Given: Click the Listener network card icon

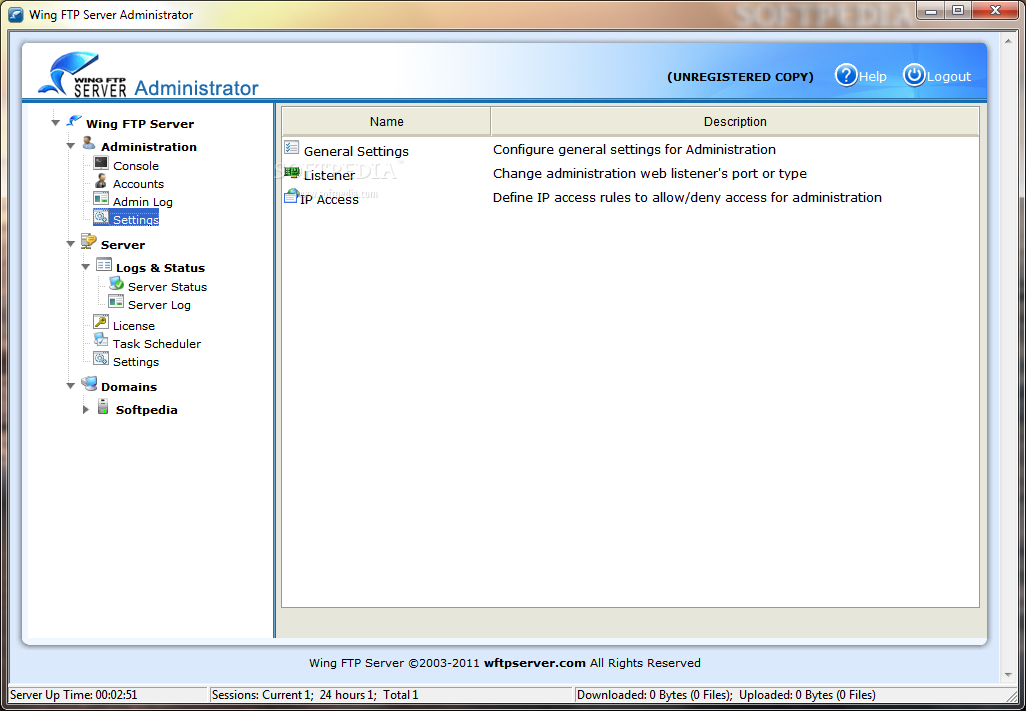Looking at the screenshot, I should pos(292,172).
